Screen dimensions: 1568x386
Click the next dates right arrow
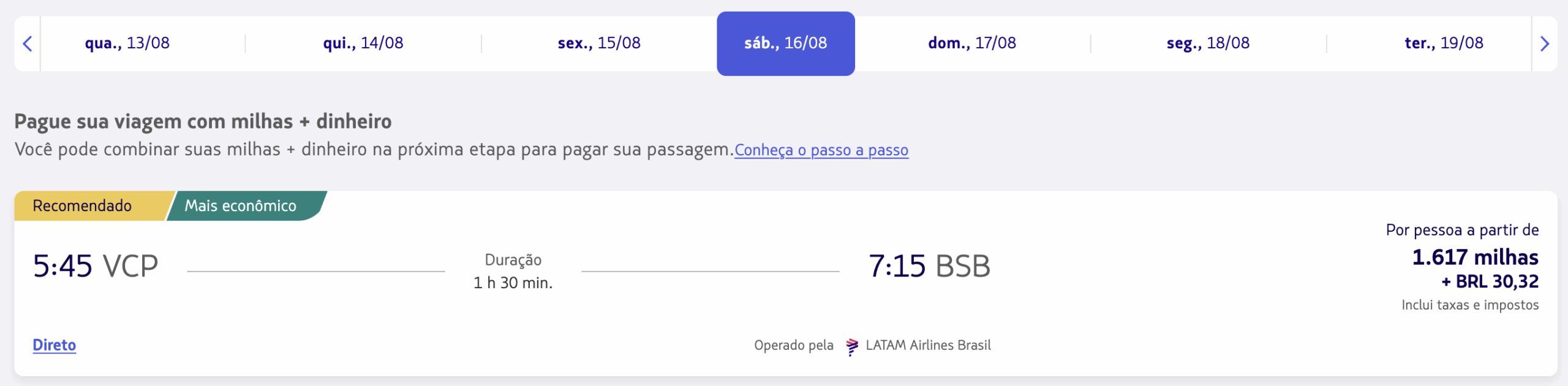tap(1544, 43)
